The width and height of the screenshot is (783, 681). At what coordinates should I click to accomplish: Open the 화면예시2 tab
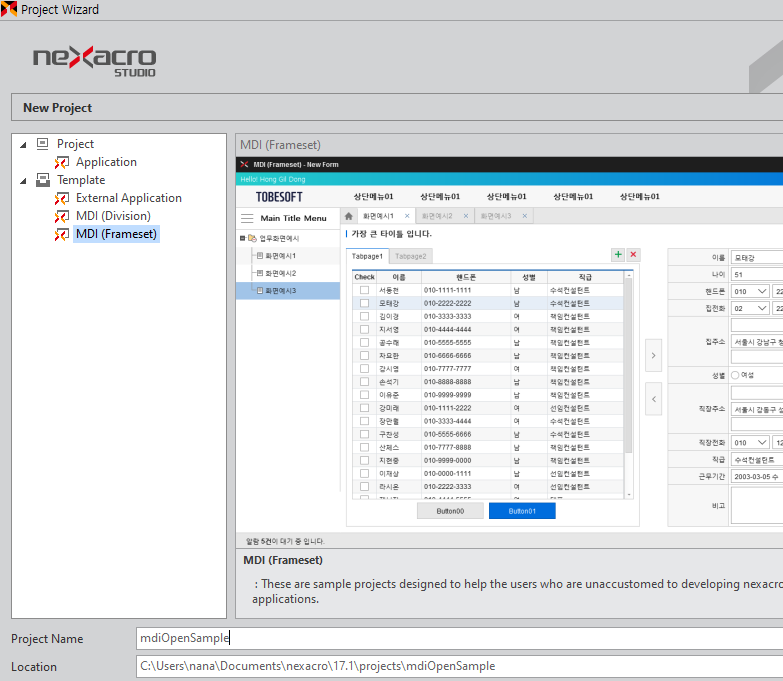click(x=436, y=216)
